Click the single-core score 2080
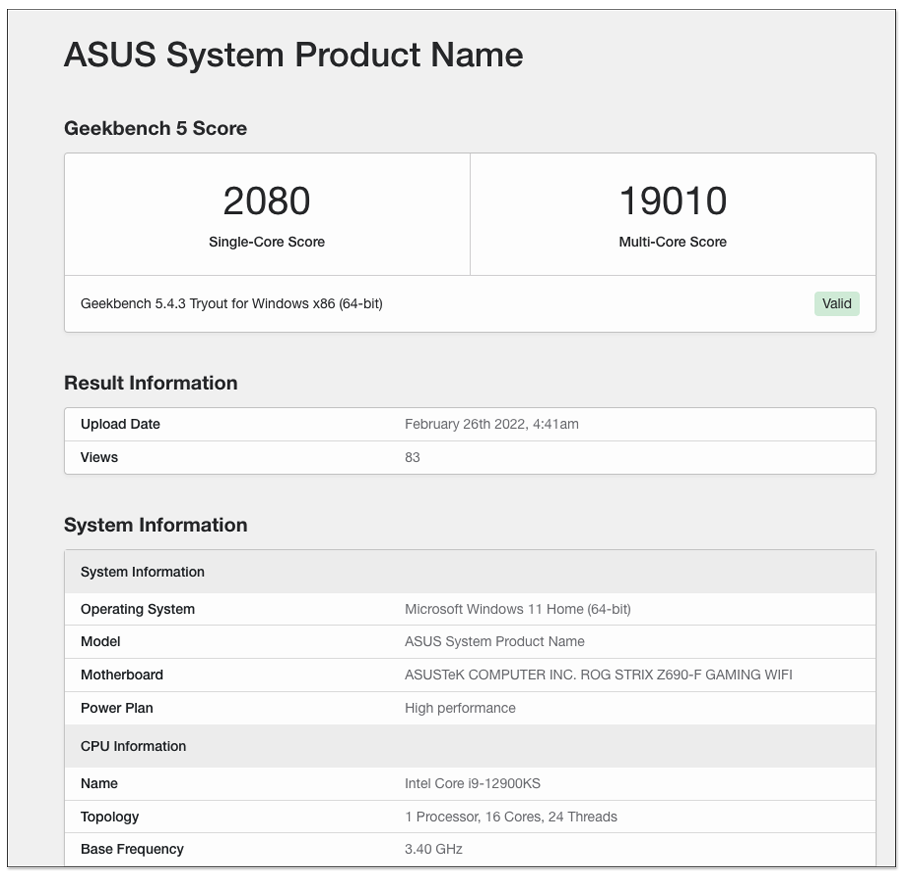This screenshot has height=877, width=903. (x=267, y=201)
